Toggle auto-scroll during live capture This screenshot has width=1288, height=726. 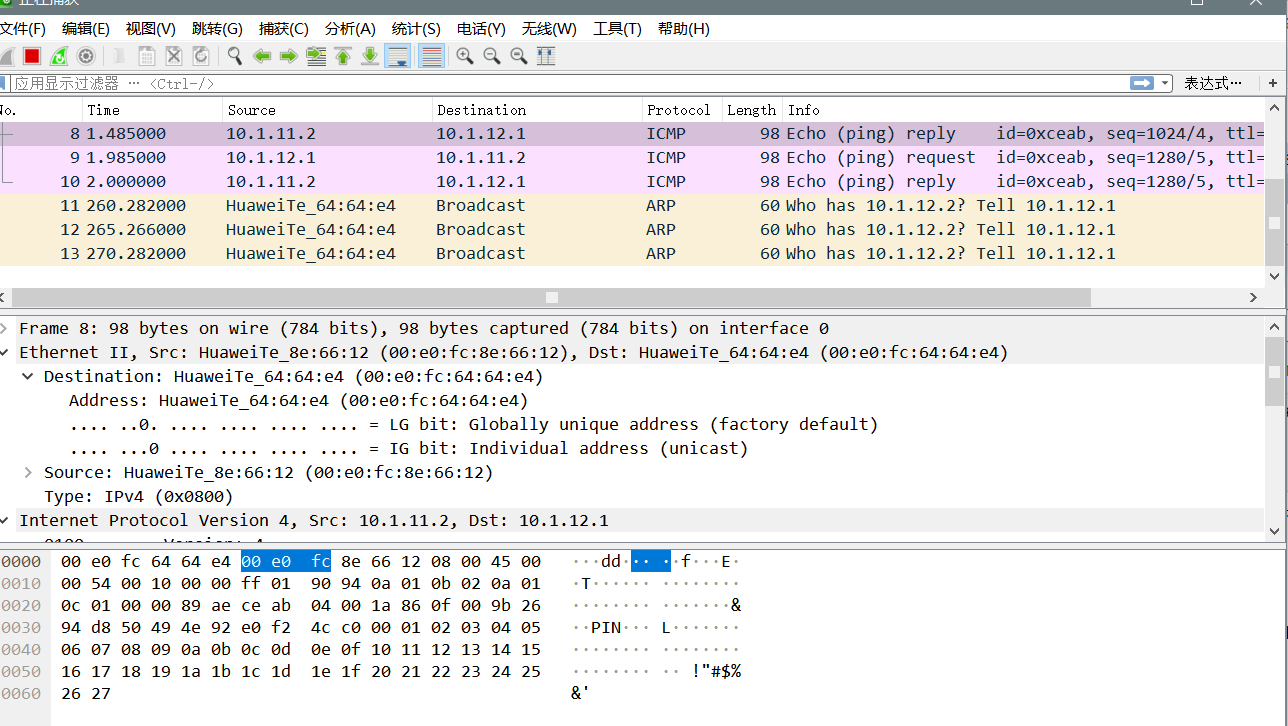397,56
